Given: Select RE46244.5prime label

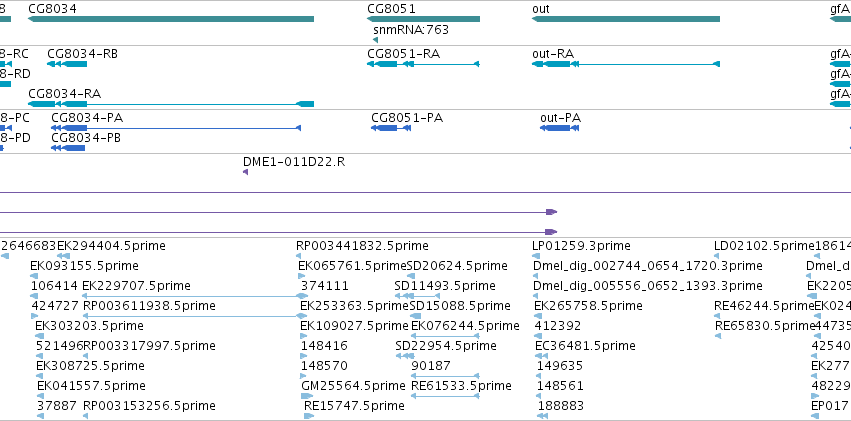Looking at the screenshot, I should point(764,306).
